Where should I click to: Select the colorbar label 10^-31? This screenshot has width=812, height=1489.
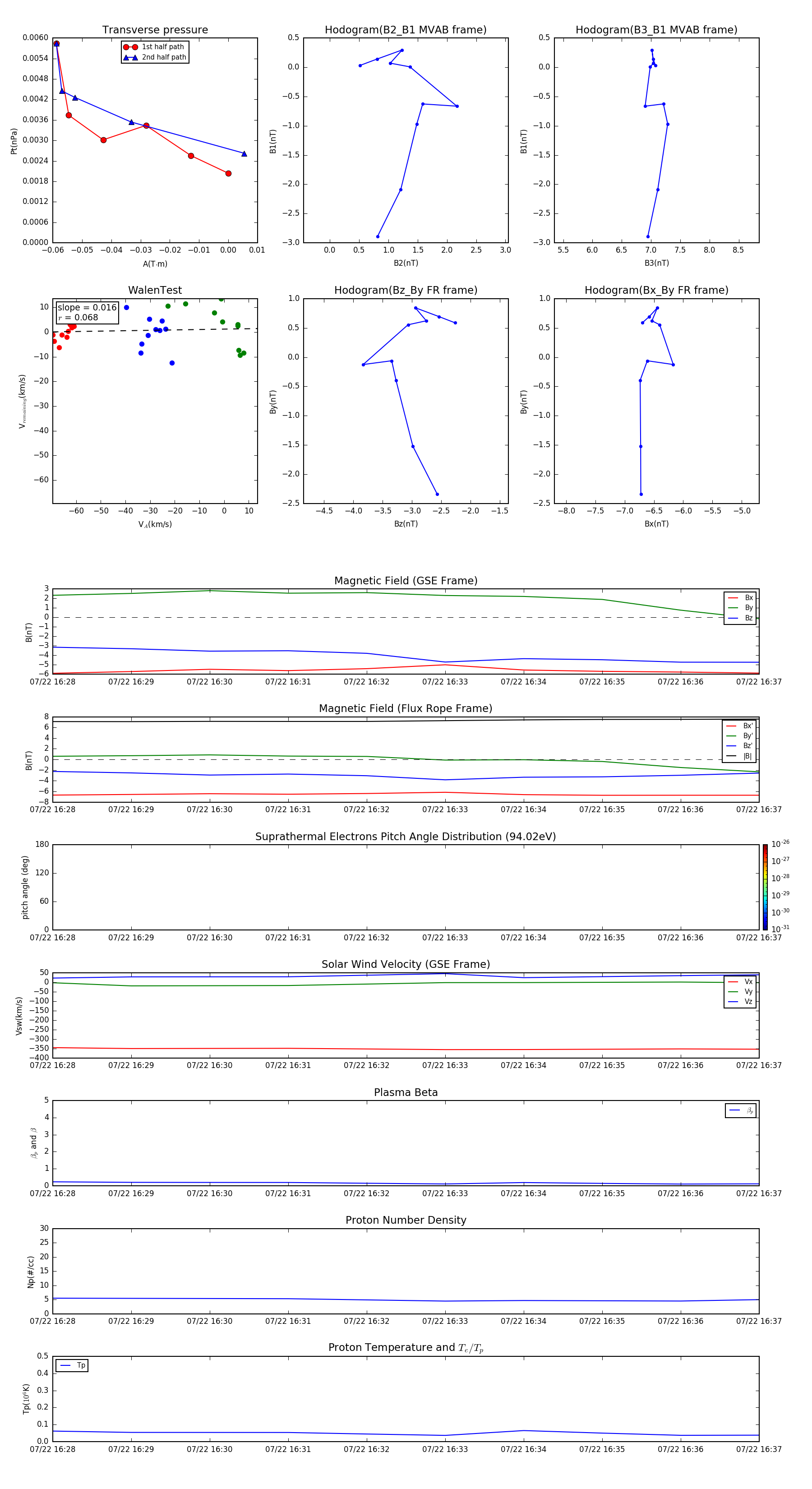pos(780,929)
